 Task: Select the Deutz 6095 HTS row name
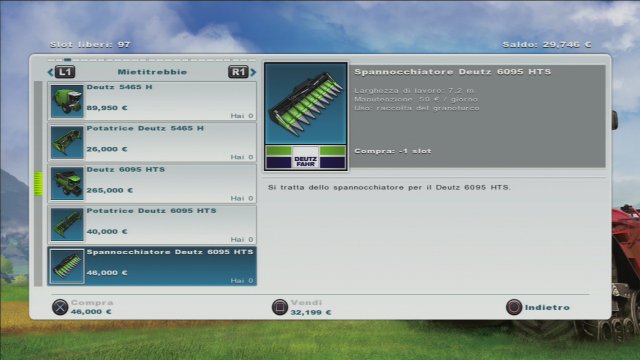(x=126, y=169)
